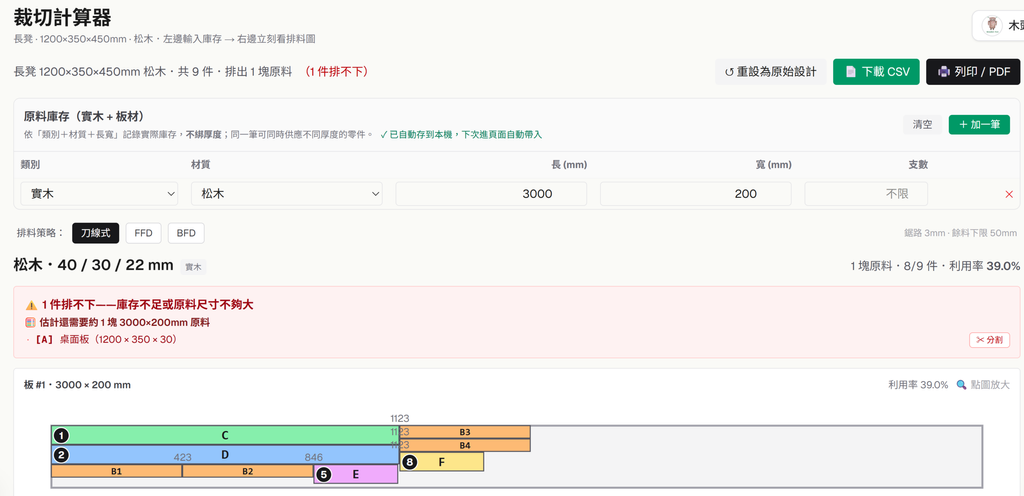The height and width of the screenshot is (496, 1024).
Task: Select the orange B3 piece in layout
Action: pyautogui.click(x=465, y=432)
